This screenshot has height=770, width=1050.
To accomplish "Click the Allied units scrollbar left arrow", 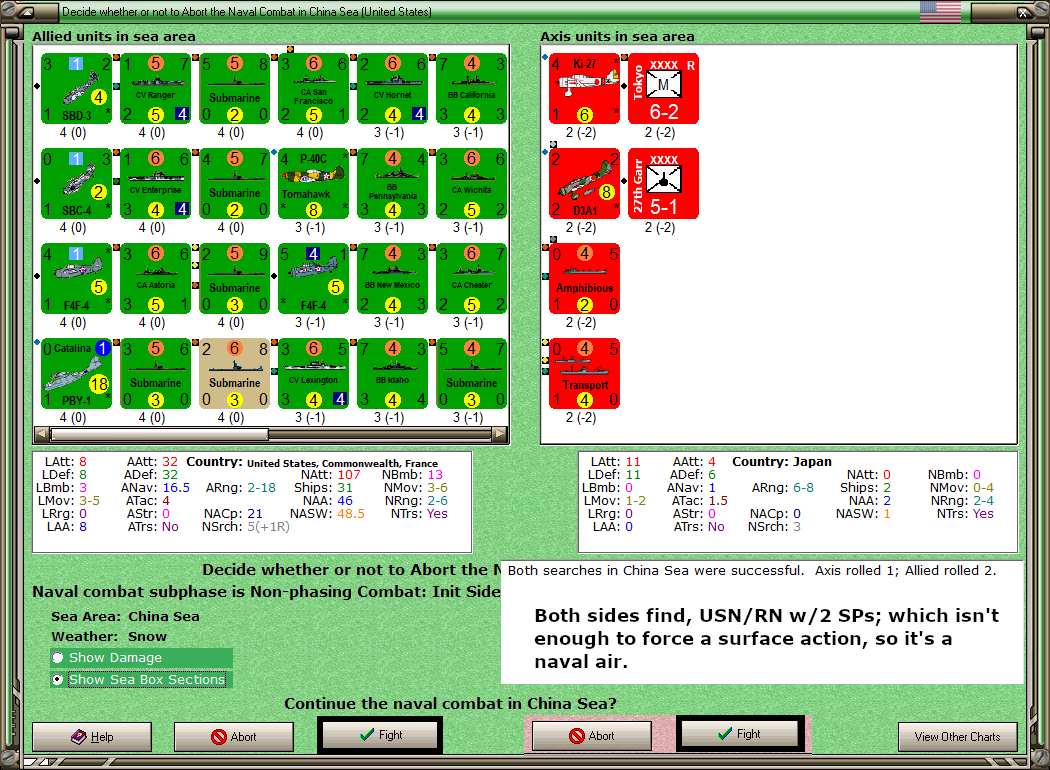I will 42,435.
